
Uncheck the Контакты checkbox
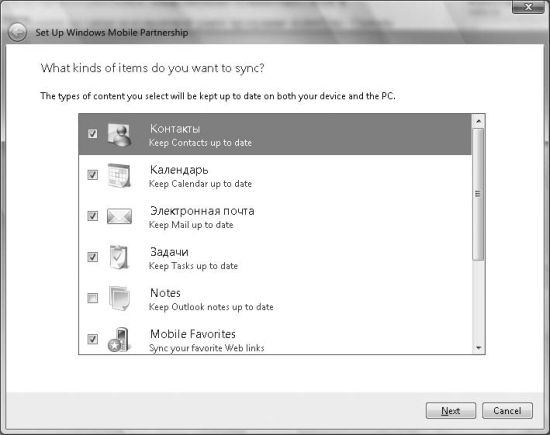coord(93,134)
